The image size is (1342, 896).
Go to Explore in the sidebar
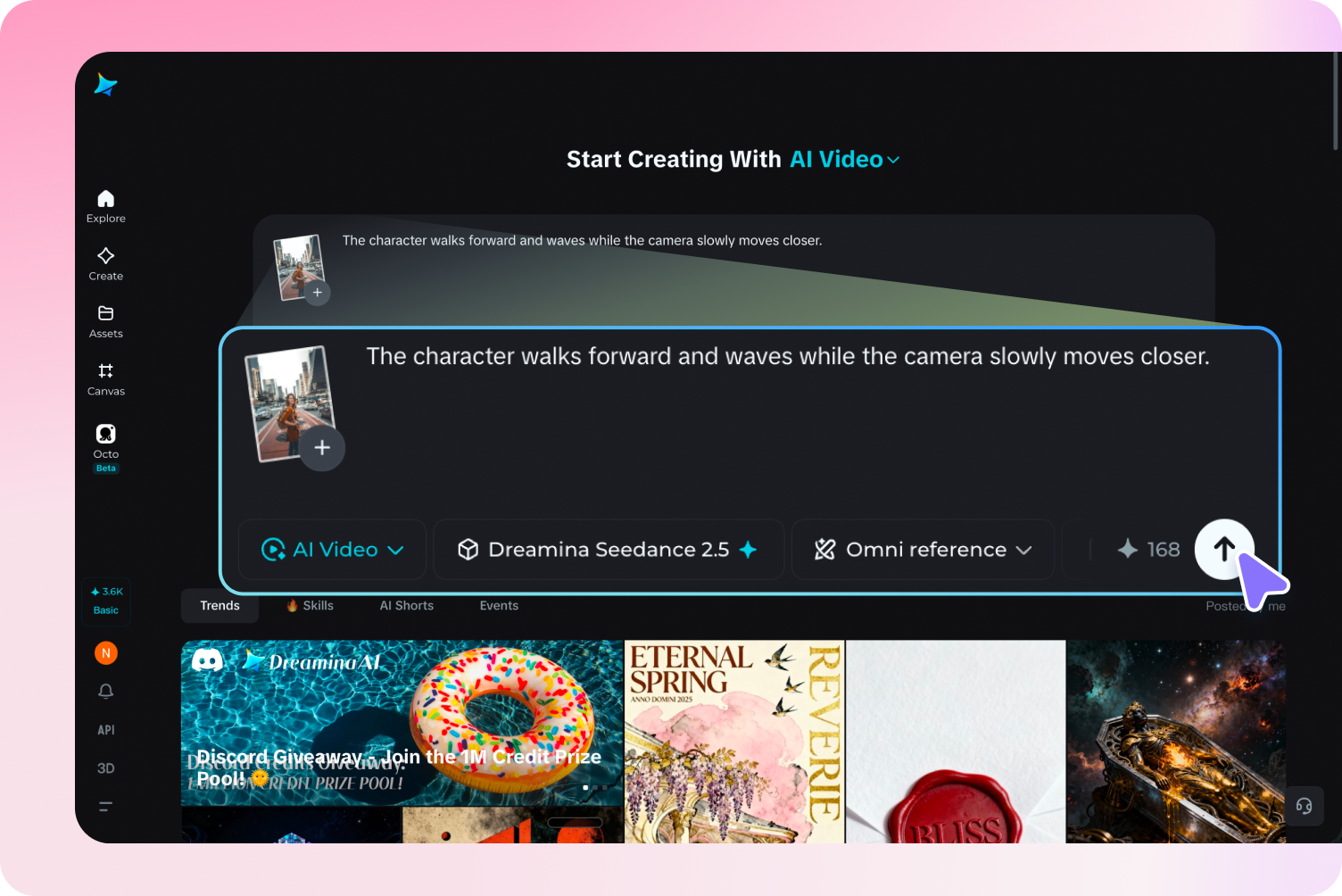[x=106, y=206]
